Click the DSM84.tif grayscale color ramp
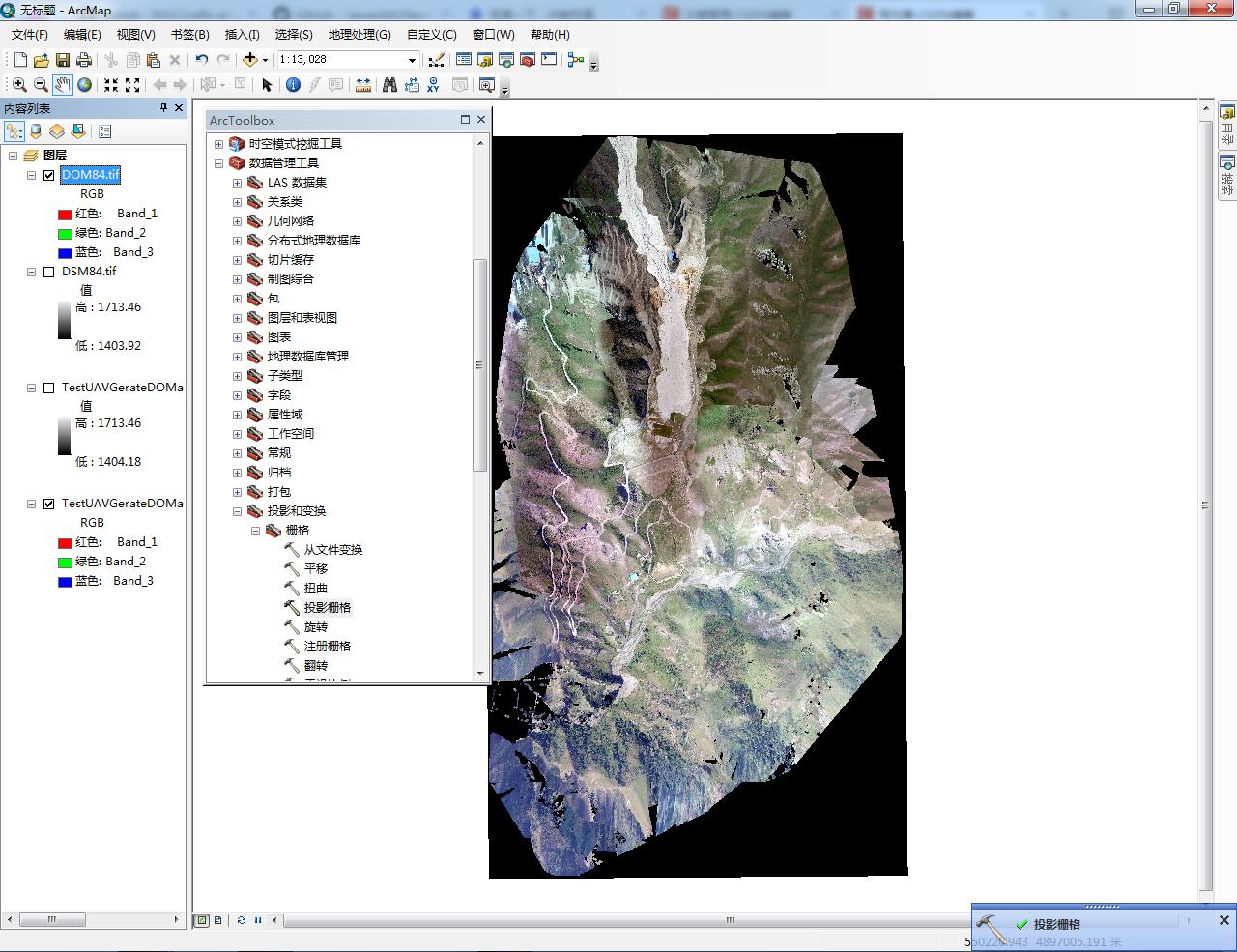The height and width of the screenshot is (952, 1237). (x=64, y=320)
